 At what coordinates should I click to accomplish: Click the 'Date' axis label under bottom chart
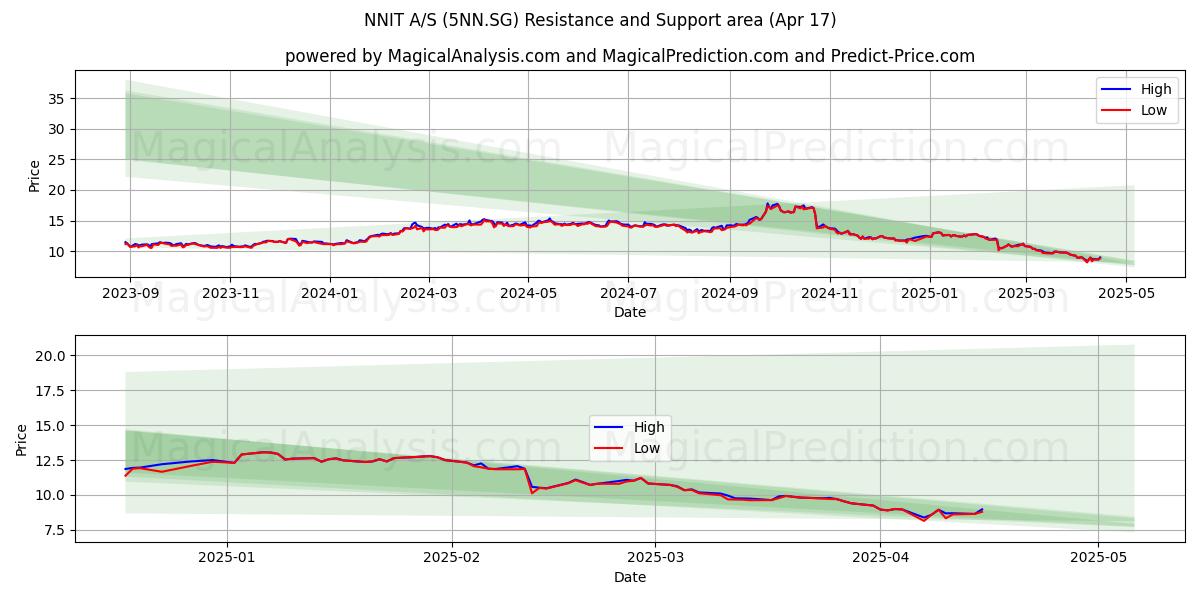tap(630, 577)
